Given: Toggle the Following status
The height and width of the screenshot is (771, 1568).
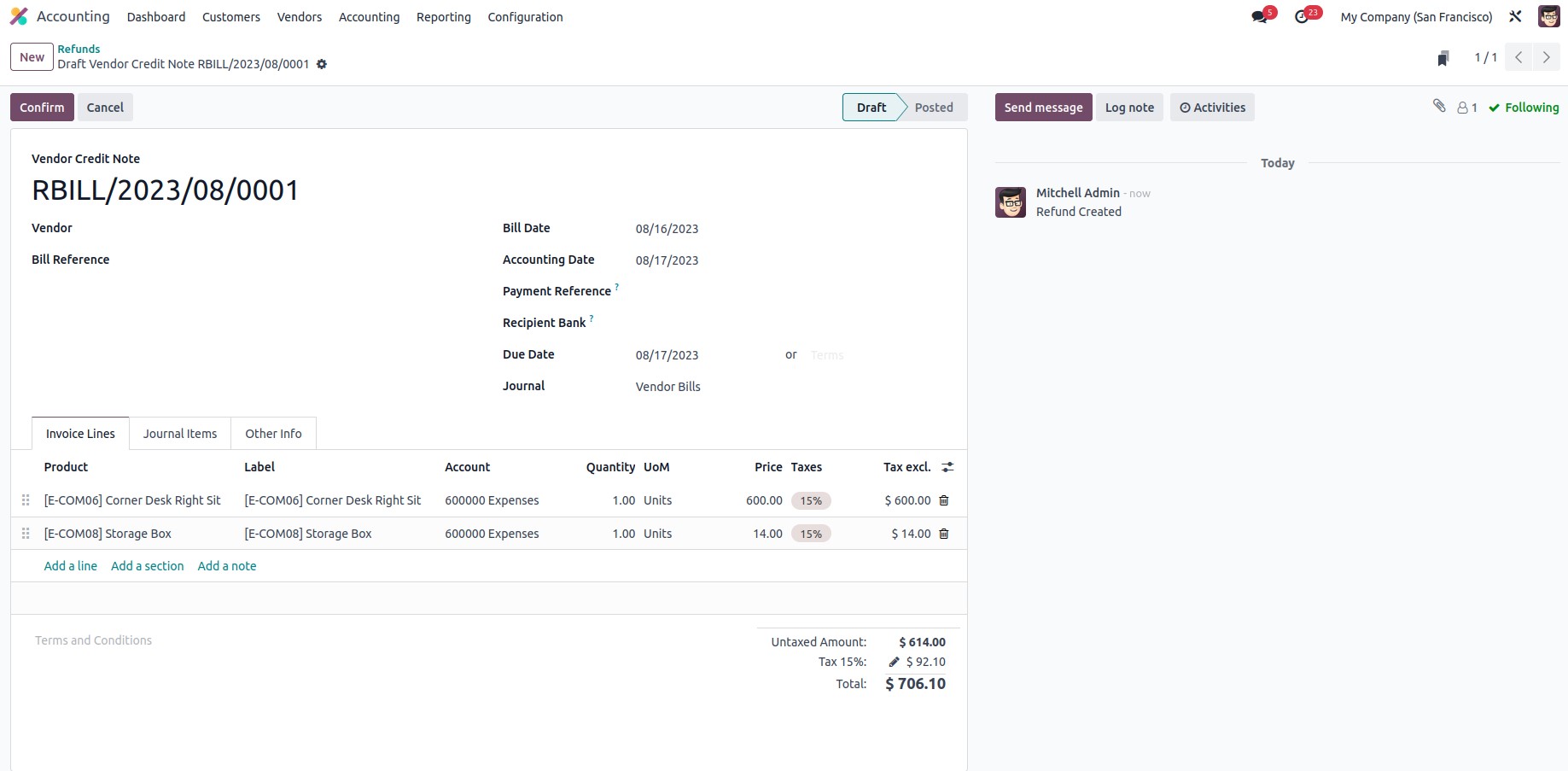Looking at the screenshot, I should pos(1524,108).
